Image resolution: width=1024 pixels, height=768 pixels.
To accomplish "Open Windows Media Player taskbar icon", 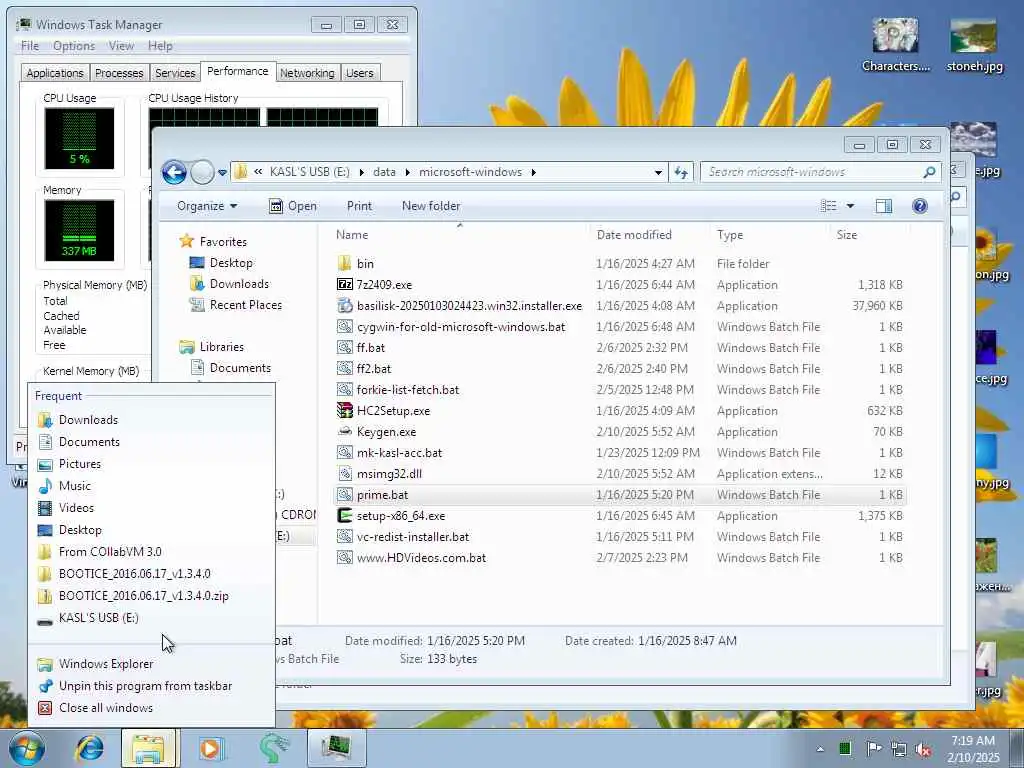I will tap(211, 748).
